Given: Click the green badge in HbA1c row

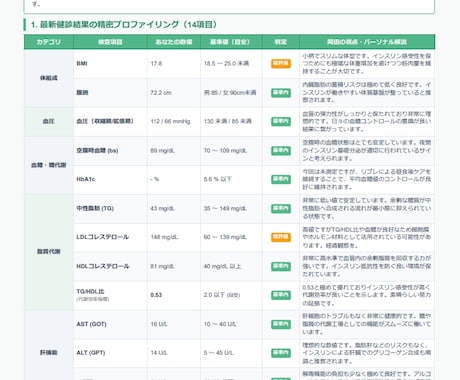Looking at the screenshot, I should 281,179.
